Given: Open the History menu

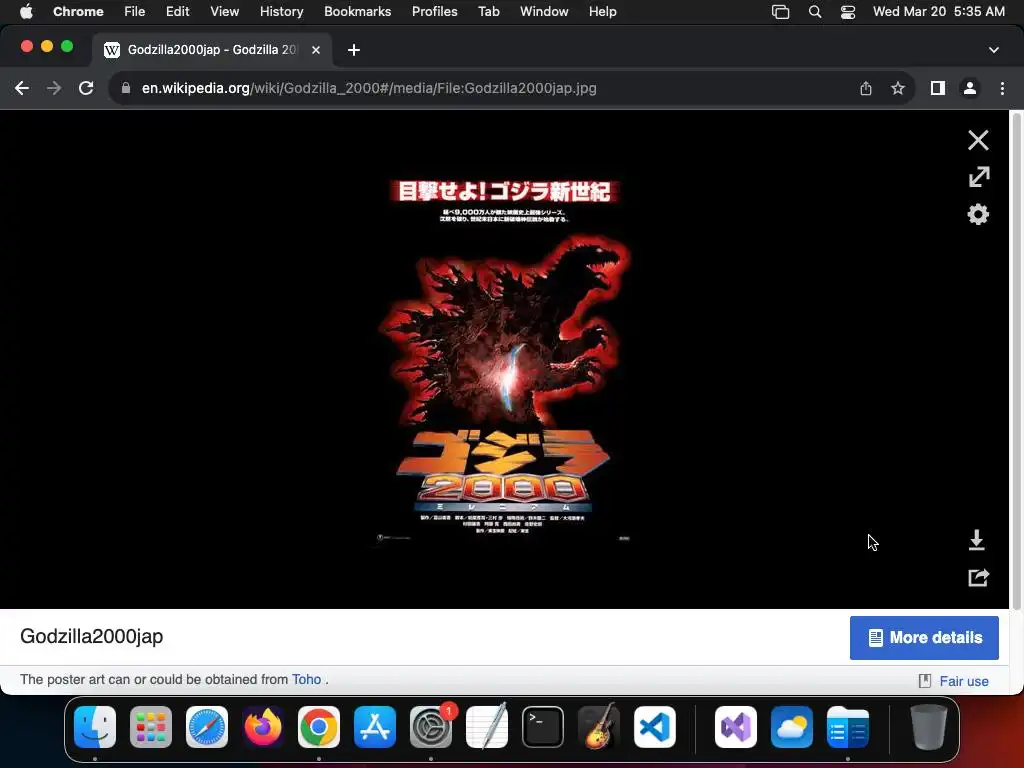Looking at the screenshot, I should [281, 12].
